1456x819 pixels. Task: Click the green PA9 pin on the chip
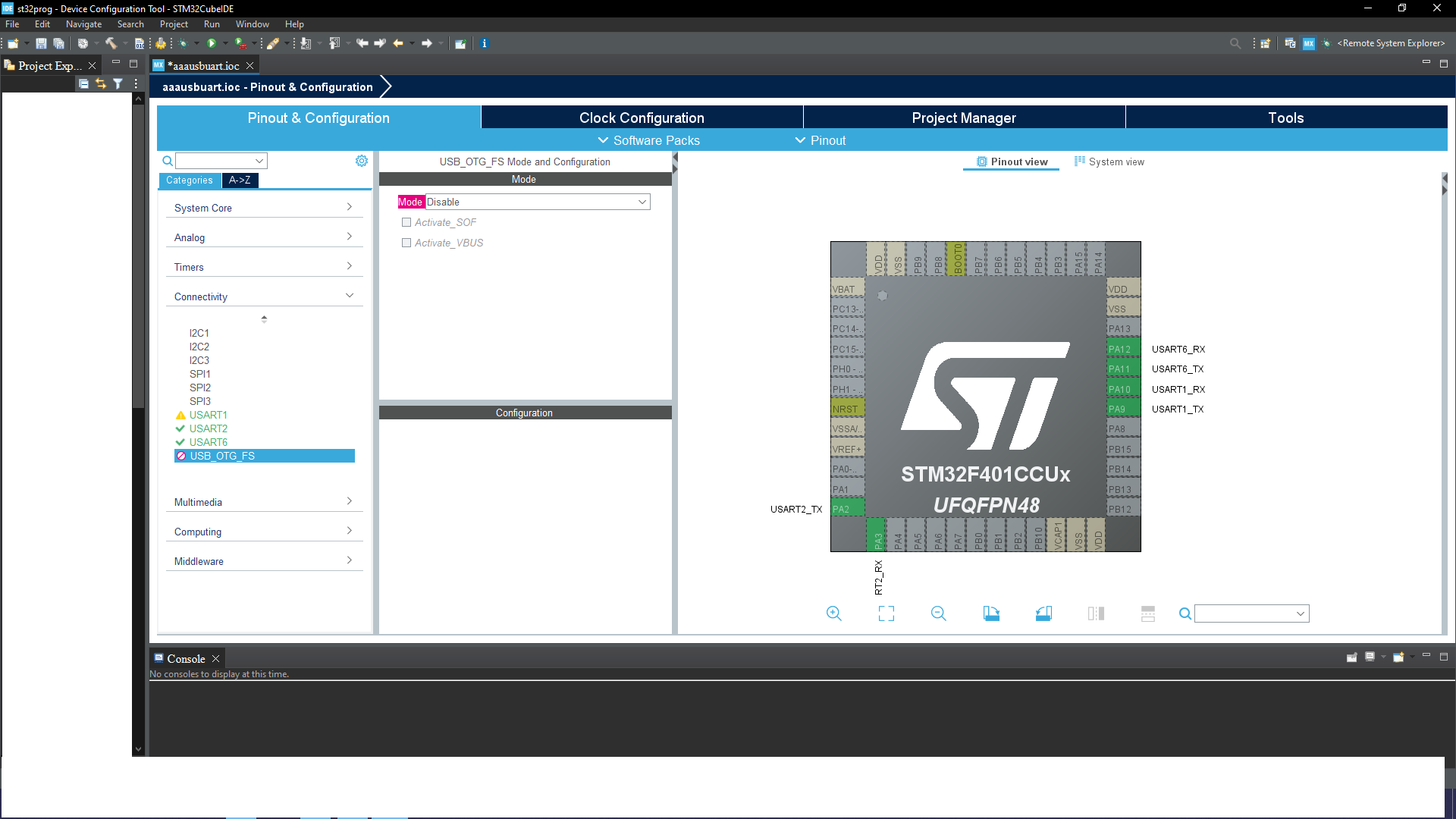1123,409
